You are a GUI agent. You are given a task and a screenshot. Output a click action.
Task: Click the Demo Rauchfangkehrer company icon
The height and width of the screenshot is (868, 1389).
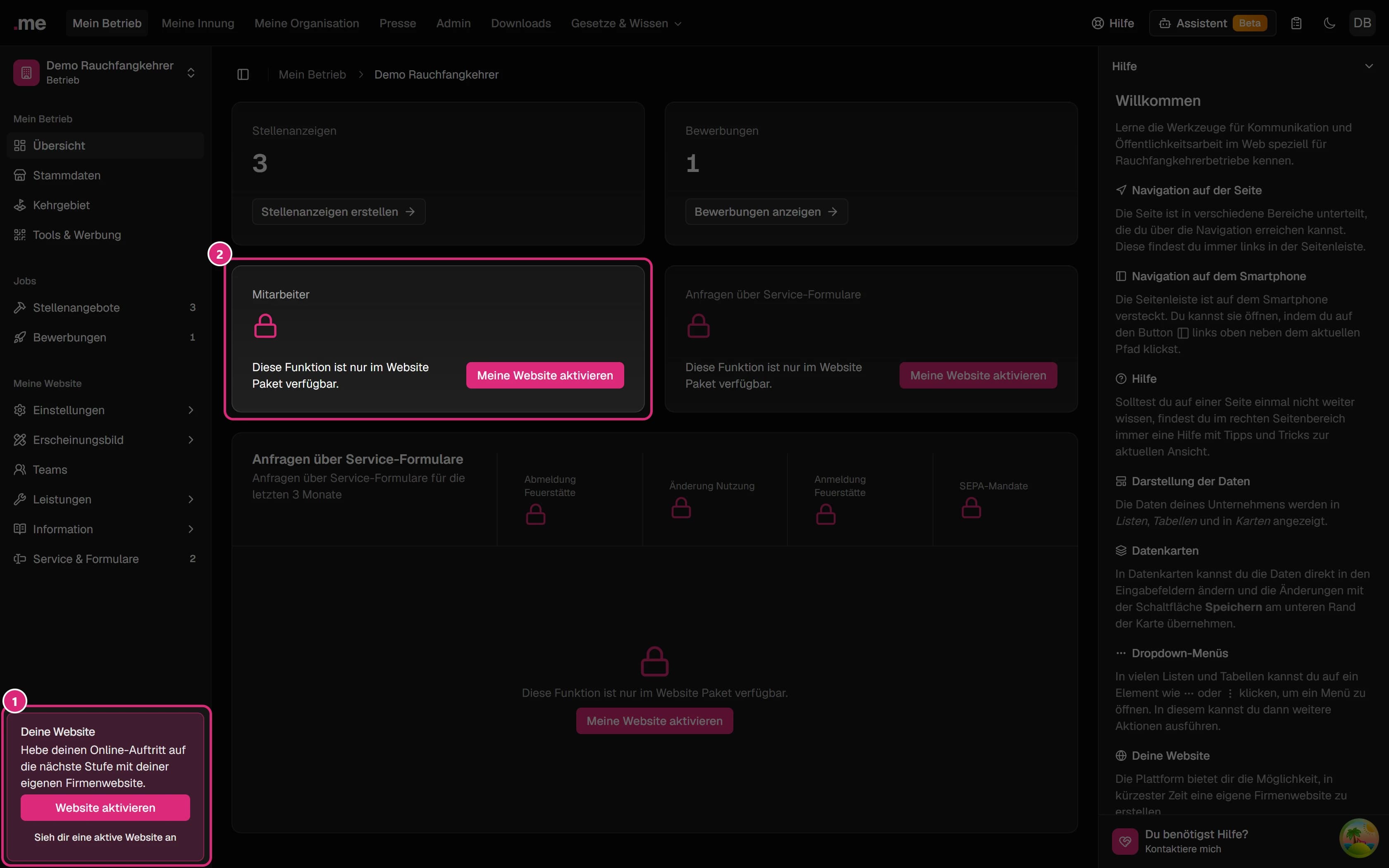click(26, 73)
